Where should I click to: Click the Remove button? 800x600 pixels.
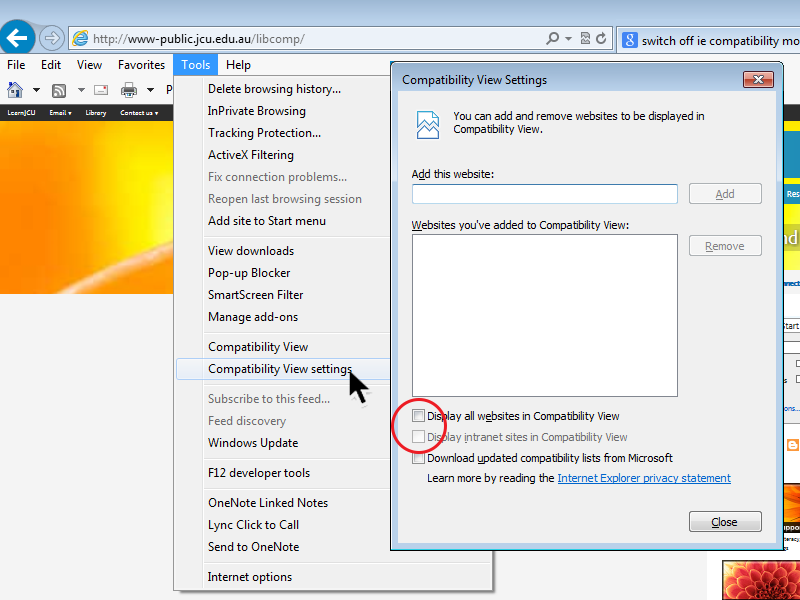pos(725,246)
